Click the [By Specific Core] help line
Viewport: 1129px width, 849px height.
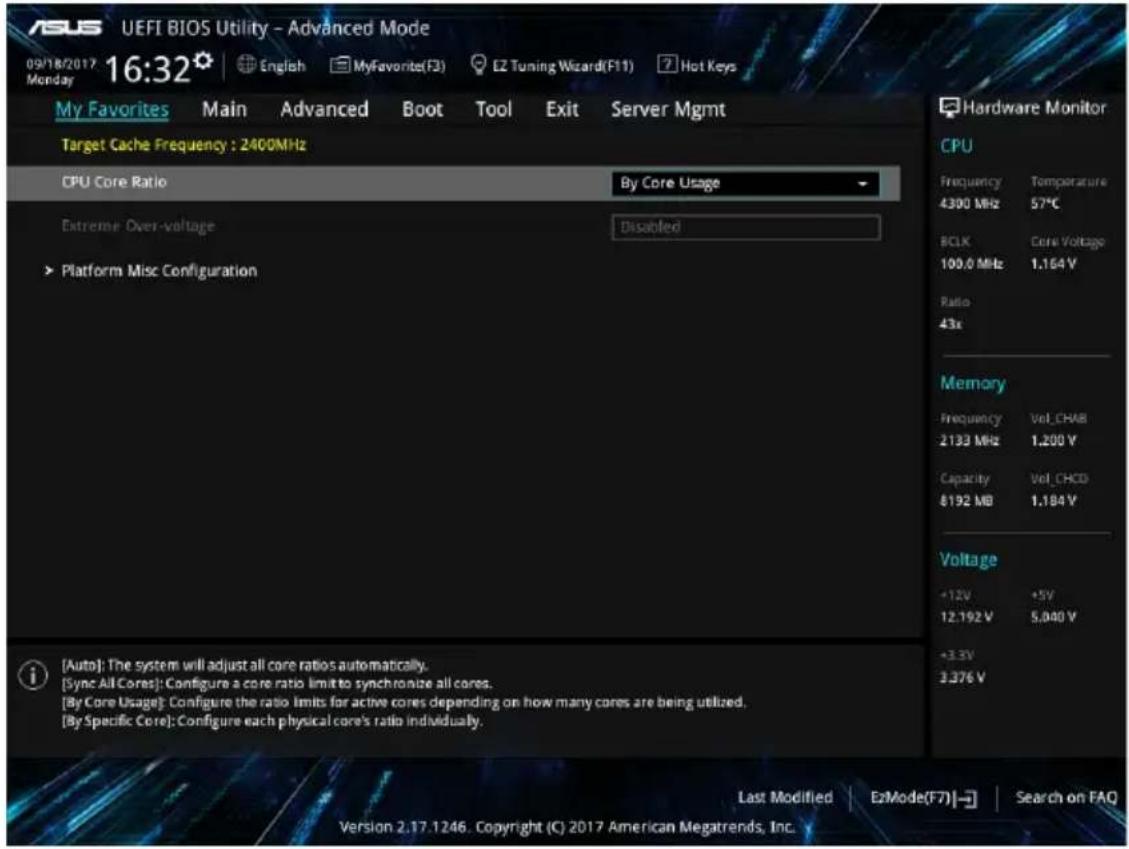[x=271, y=721]
